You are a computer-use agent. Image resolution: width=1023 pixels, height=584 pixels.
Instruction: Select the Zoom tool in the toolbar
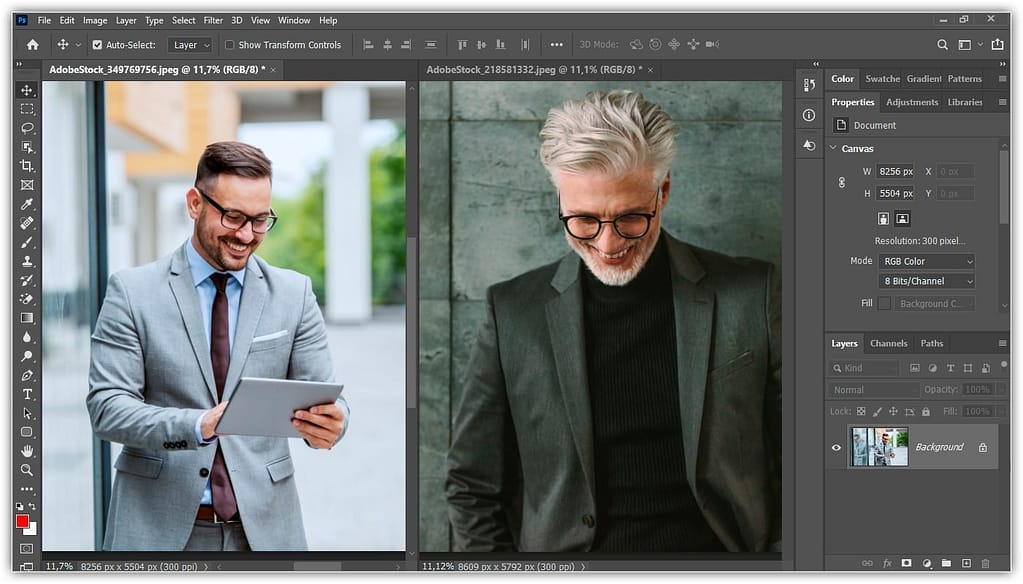27,470
